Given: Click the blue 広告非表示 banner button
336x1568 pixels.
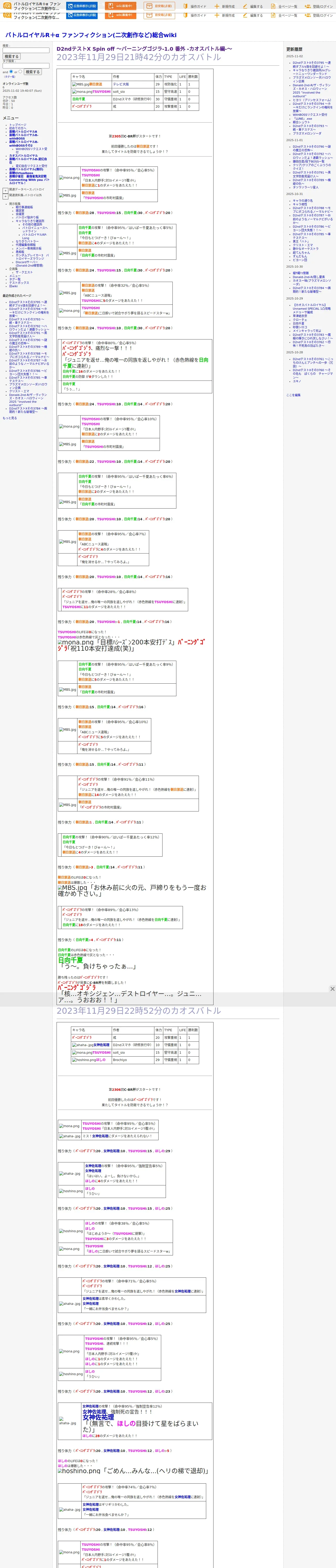Looking at the screenshot, I should 82,6.
